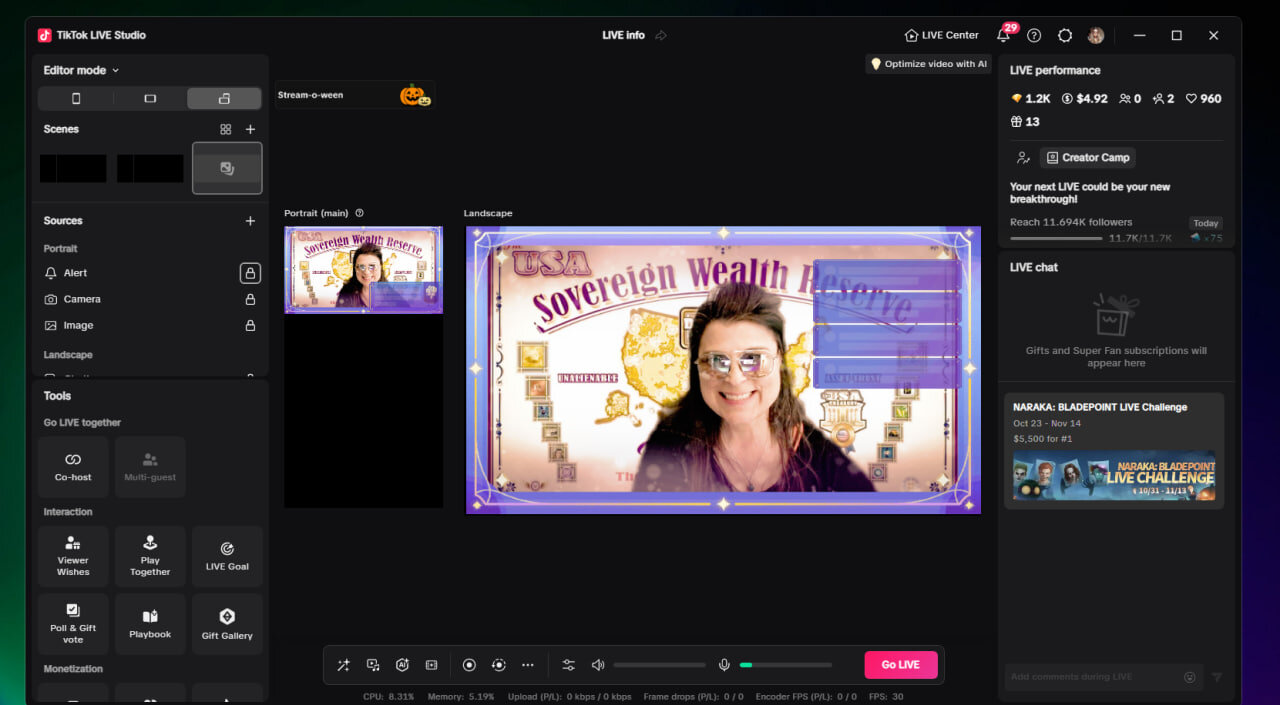This screenshot has height=705, width=1280.
Task: Toggle lock on the Alert source
Action: pos(250,273)
